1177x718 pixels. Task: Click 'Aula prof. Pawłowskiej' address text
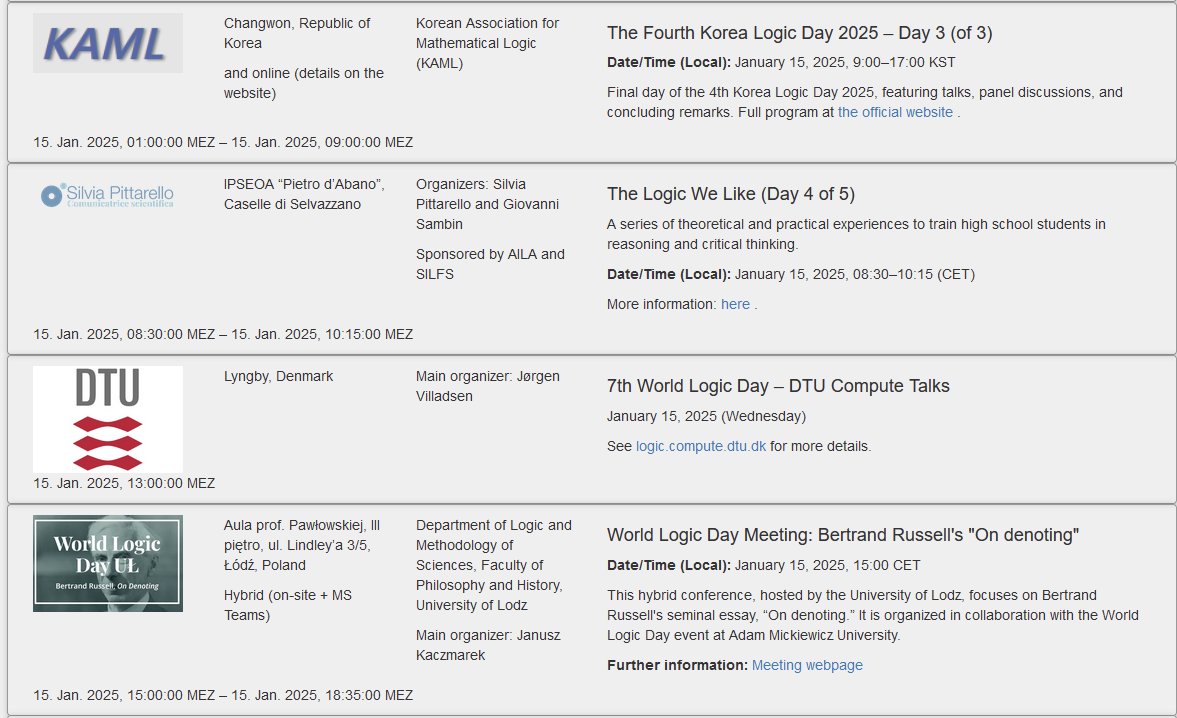pos(302,545)
